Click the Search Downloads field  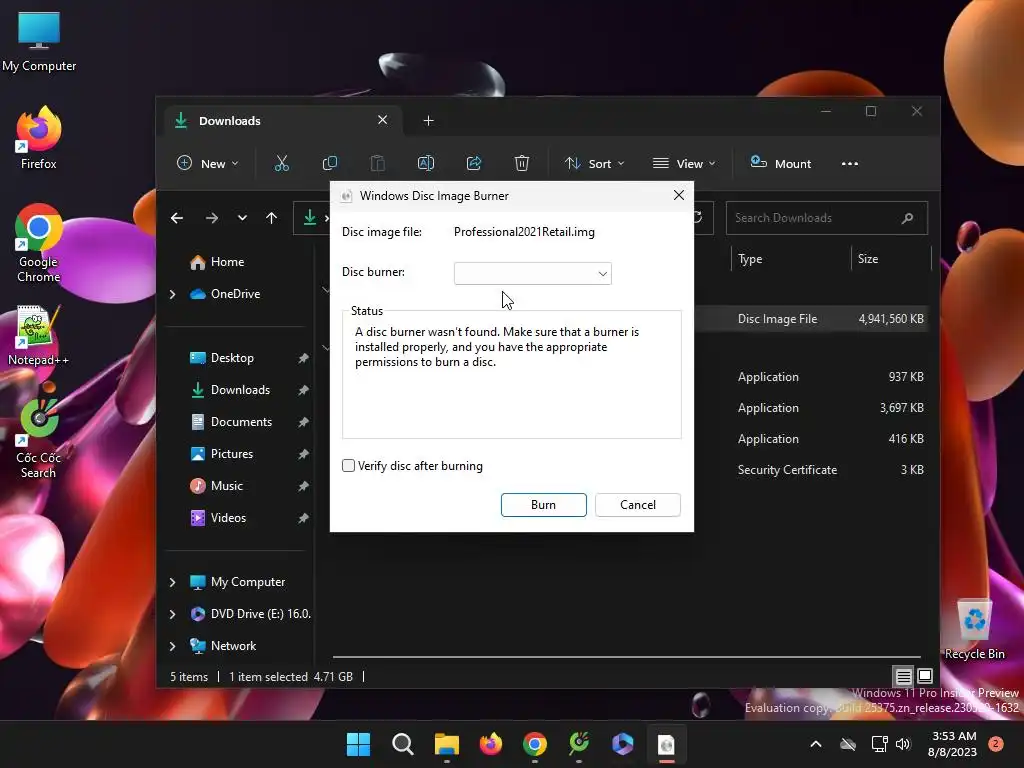pyautogui.click(x=826, y=218)
